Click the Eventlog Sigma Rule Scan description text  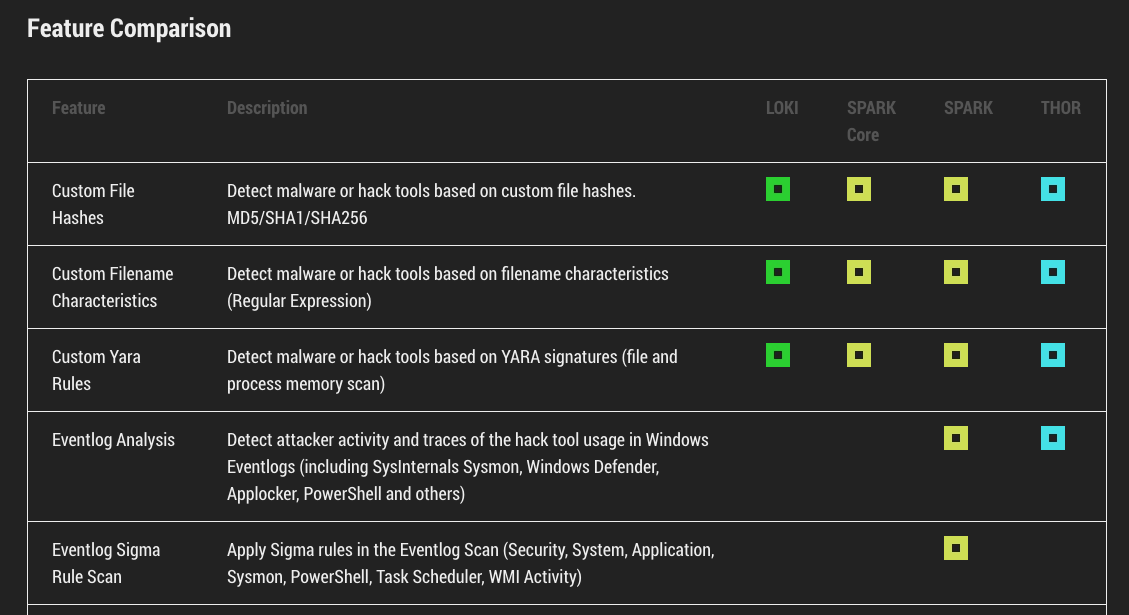click(470, 563)
